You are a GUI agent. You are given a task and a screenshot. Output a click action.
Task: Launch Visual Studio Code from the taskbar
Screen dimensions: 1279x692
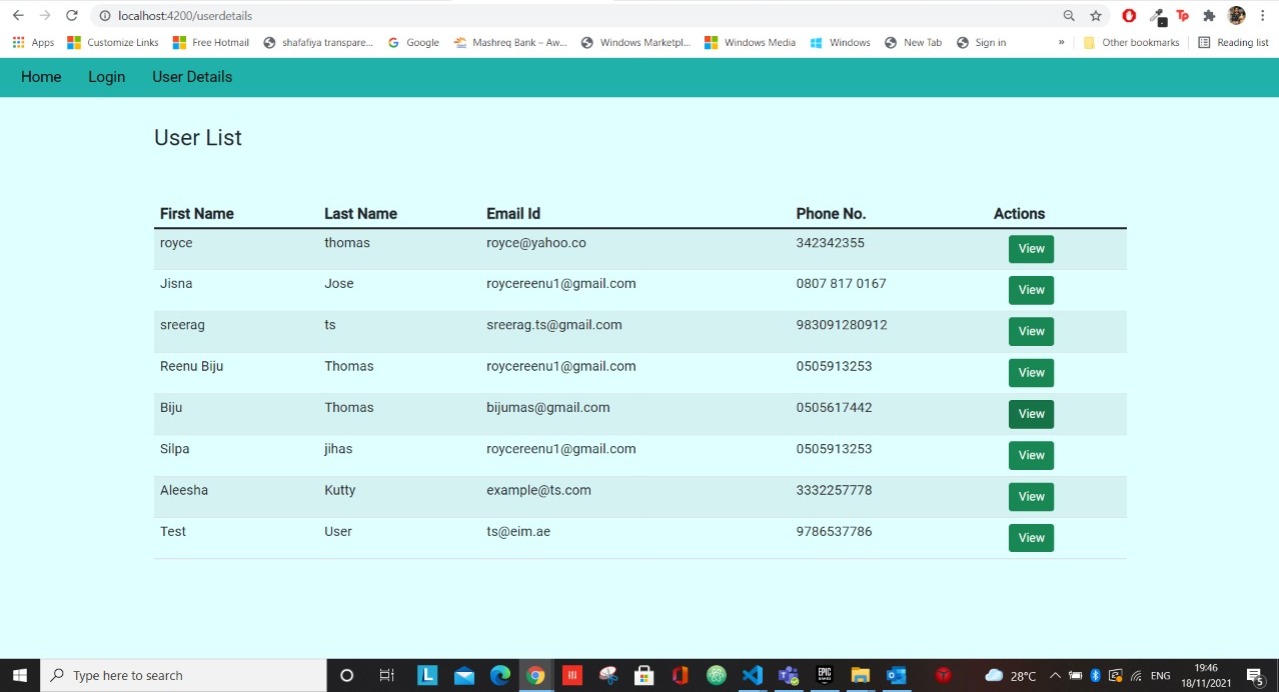752,675
